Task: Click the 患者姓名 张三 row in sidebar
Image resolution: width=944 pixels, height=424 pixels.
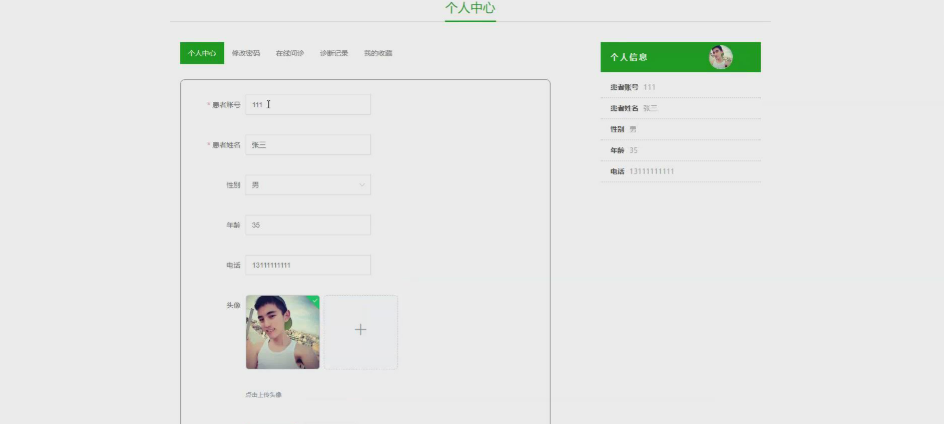Action: tap(680, 108)
